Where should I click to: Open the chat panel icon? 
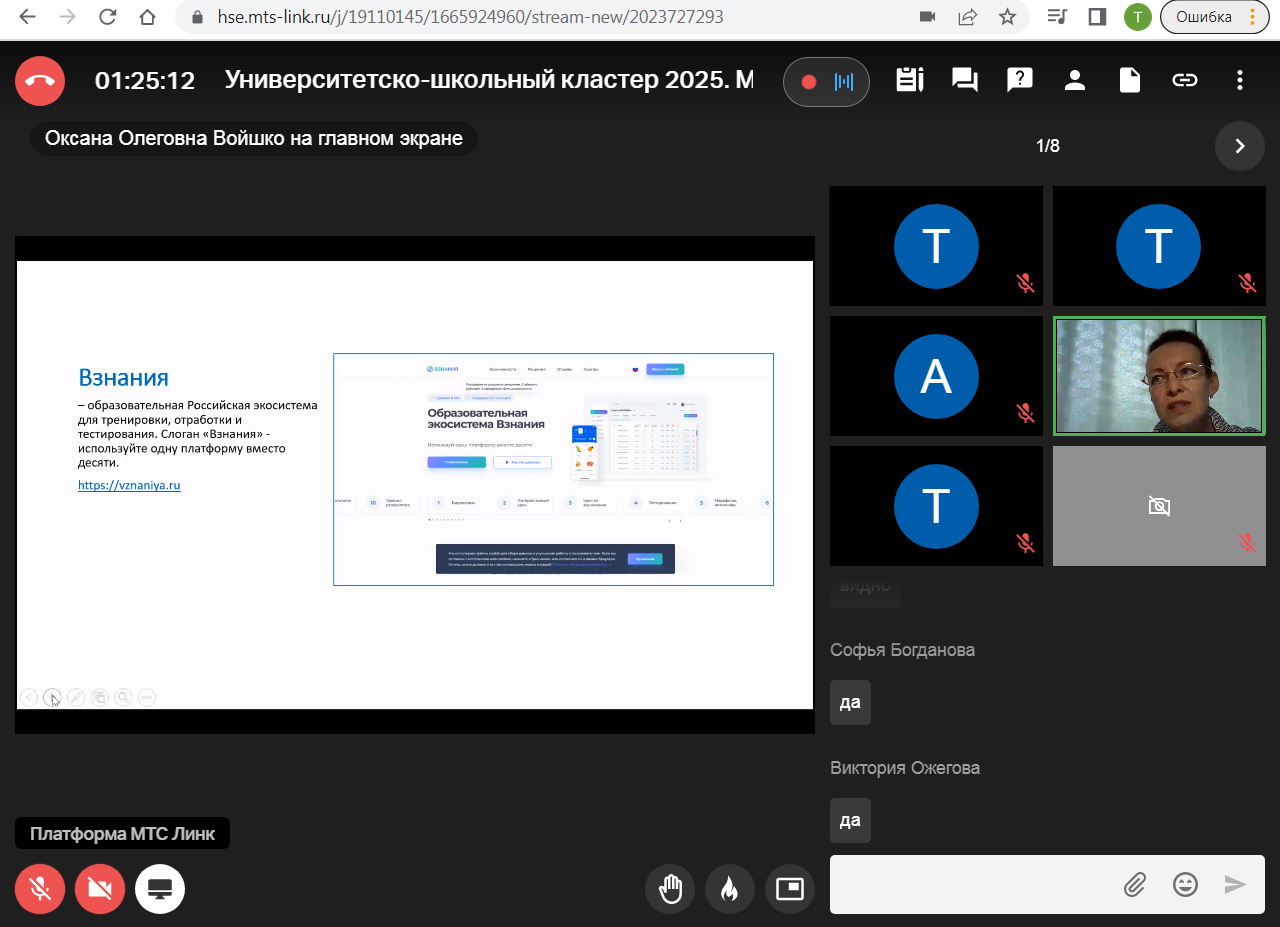[965, 81]
